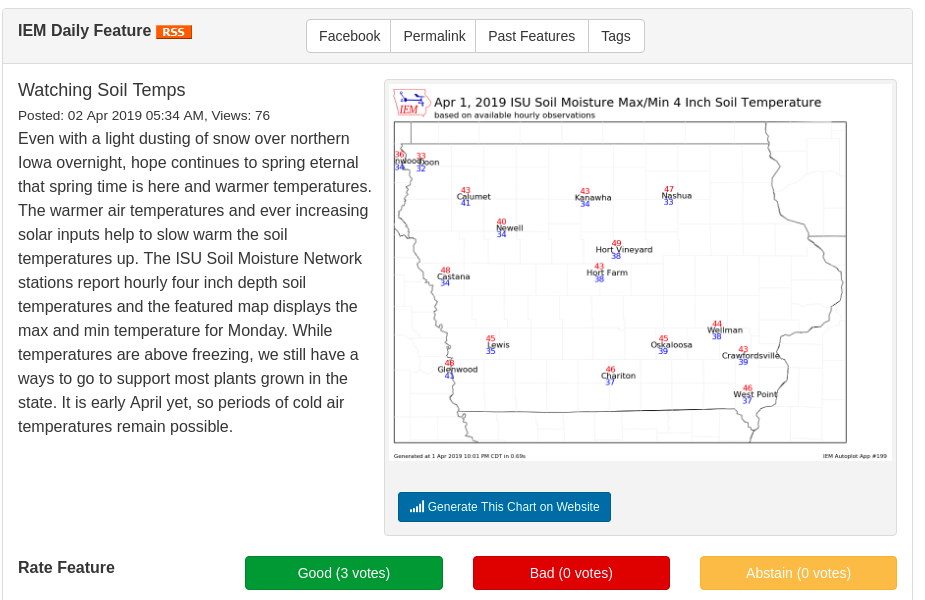Click the Rate Feature label
This screenshot has height=600, width=925.
(66, 568)
